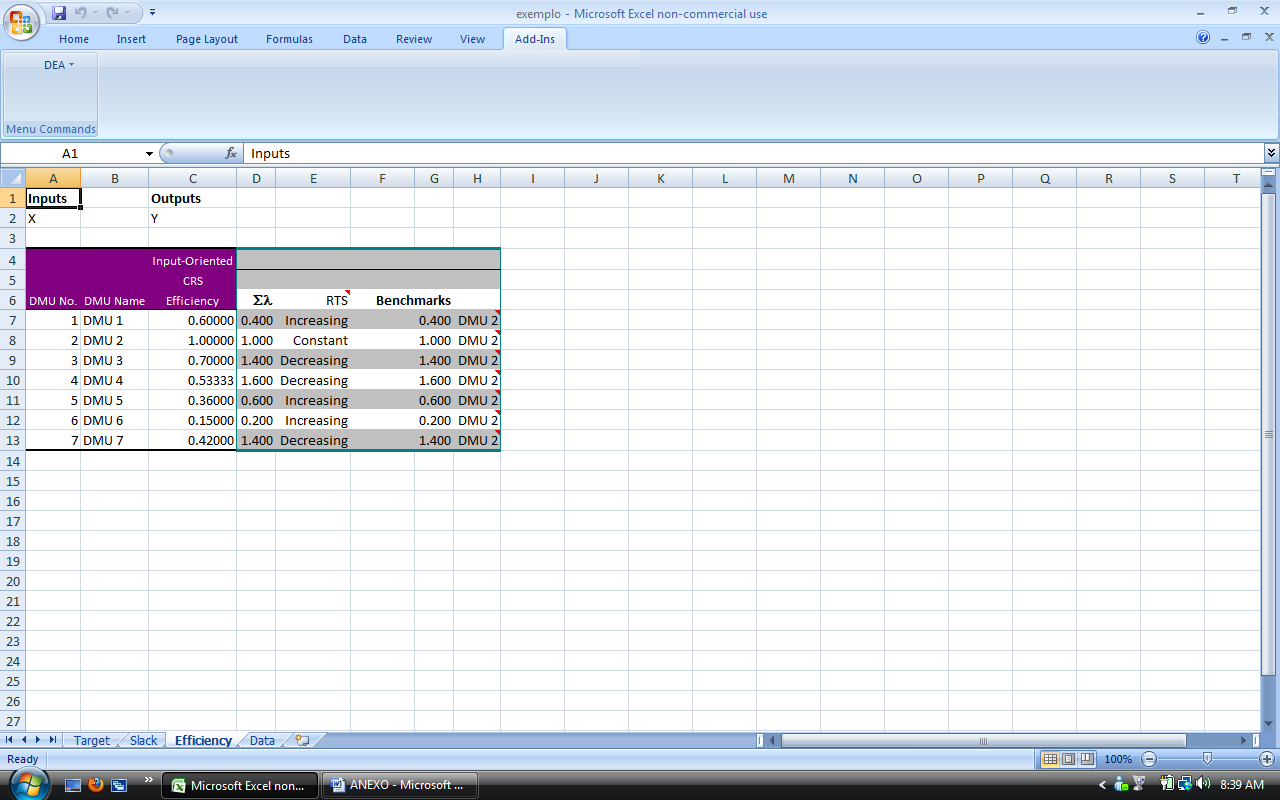Image resolution: width=1280 pixels, height=800 pixels.
Task: Switch to Page Break Preview in status bar
Action: pos(1087,759)
